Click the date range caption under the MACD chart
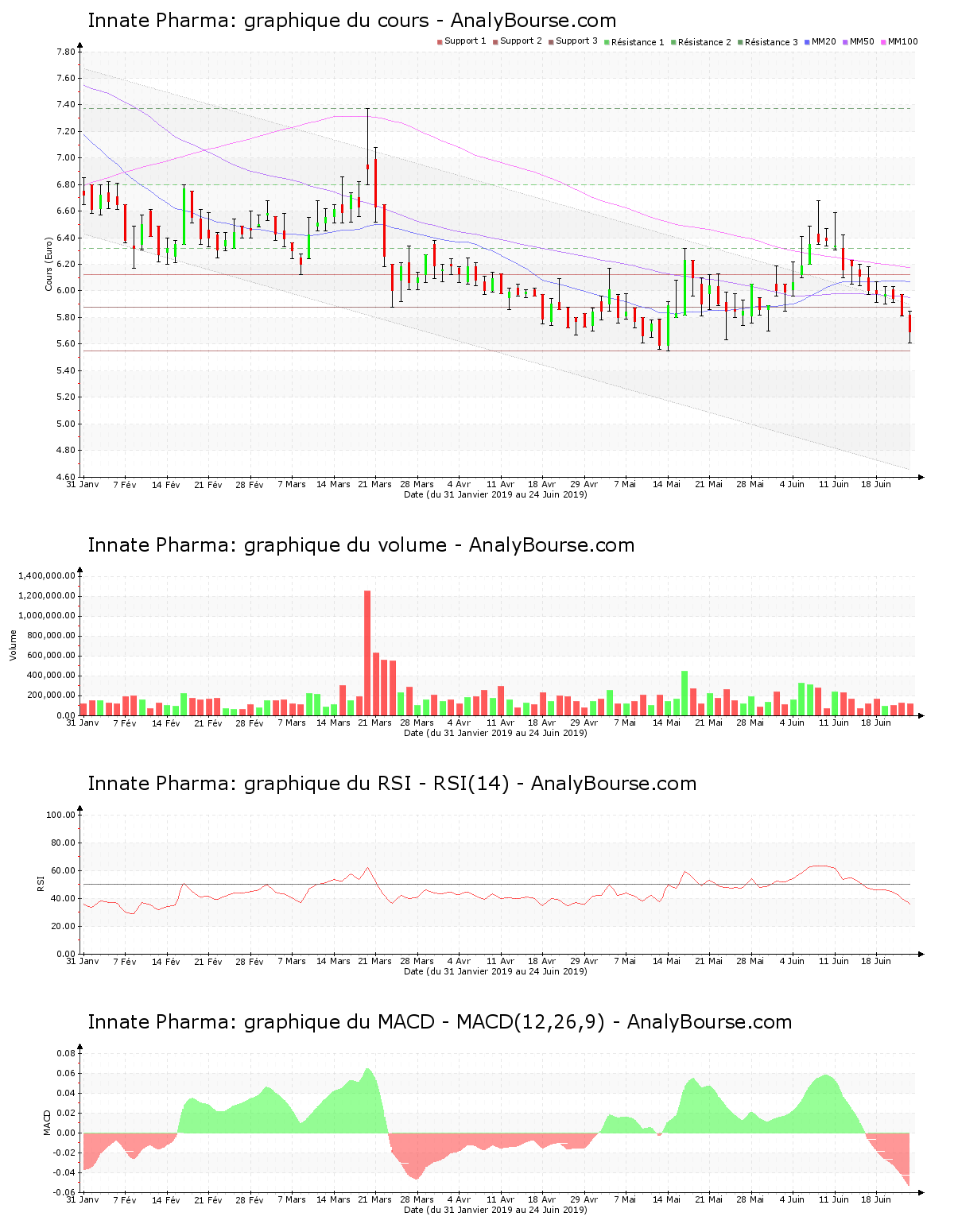Screen dimensions: 954x1232 coord(495,1210)
